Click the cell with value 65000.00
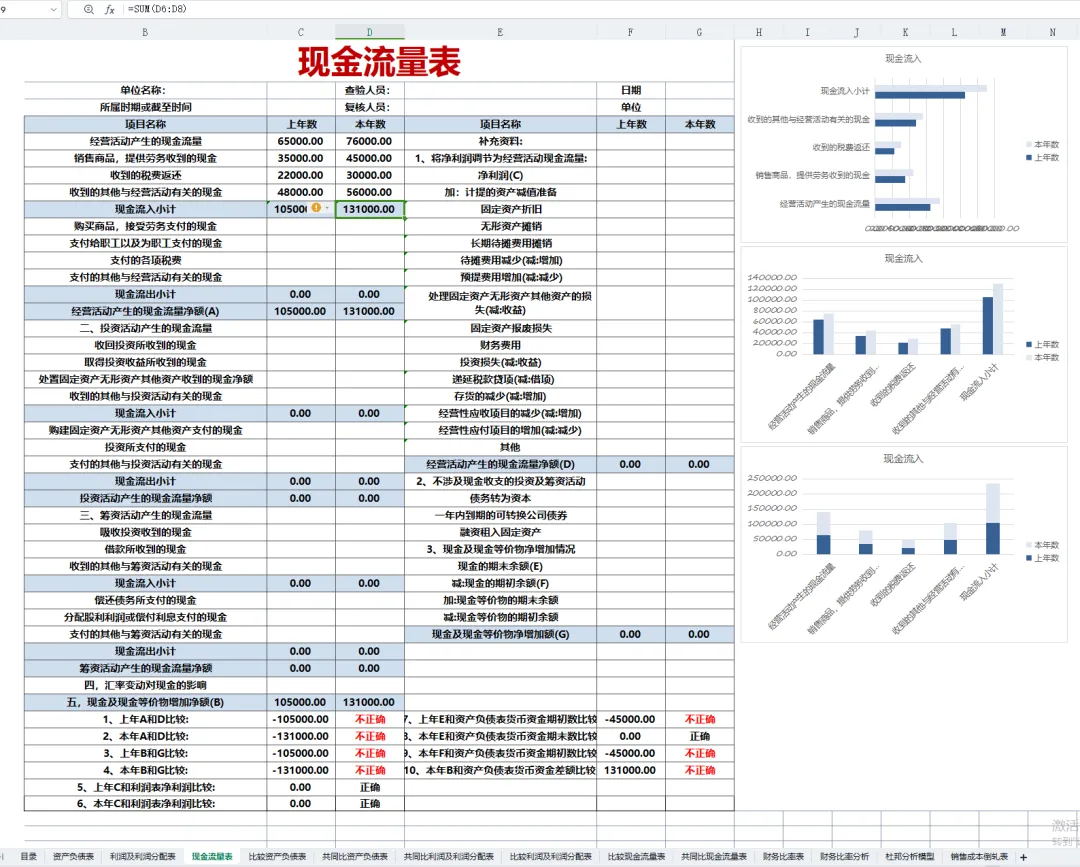This screenshot has height=867, width=1080. [x=301, y=141]
